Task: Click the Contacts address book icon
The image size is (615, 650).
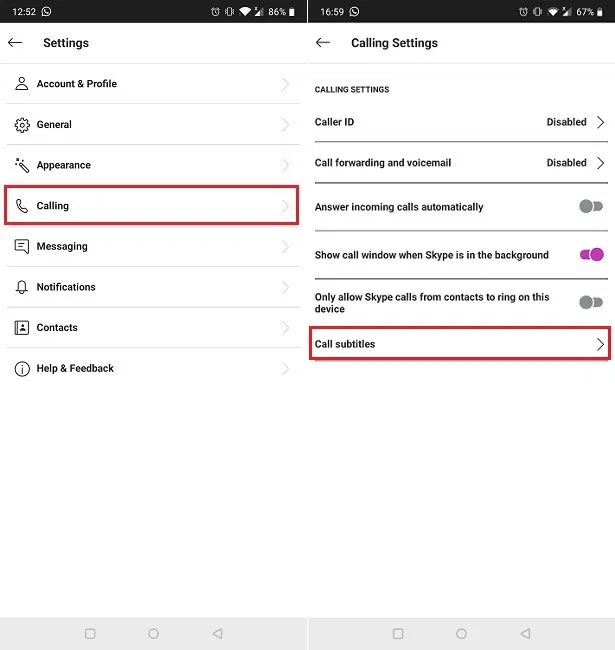Action: 22,327
